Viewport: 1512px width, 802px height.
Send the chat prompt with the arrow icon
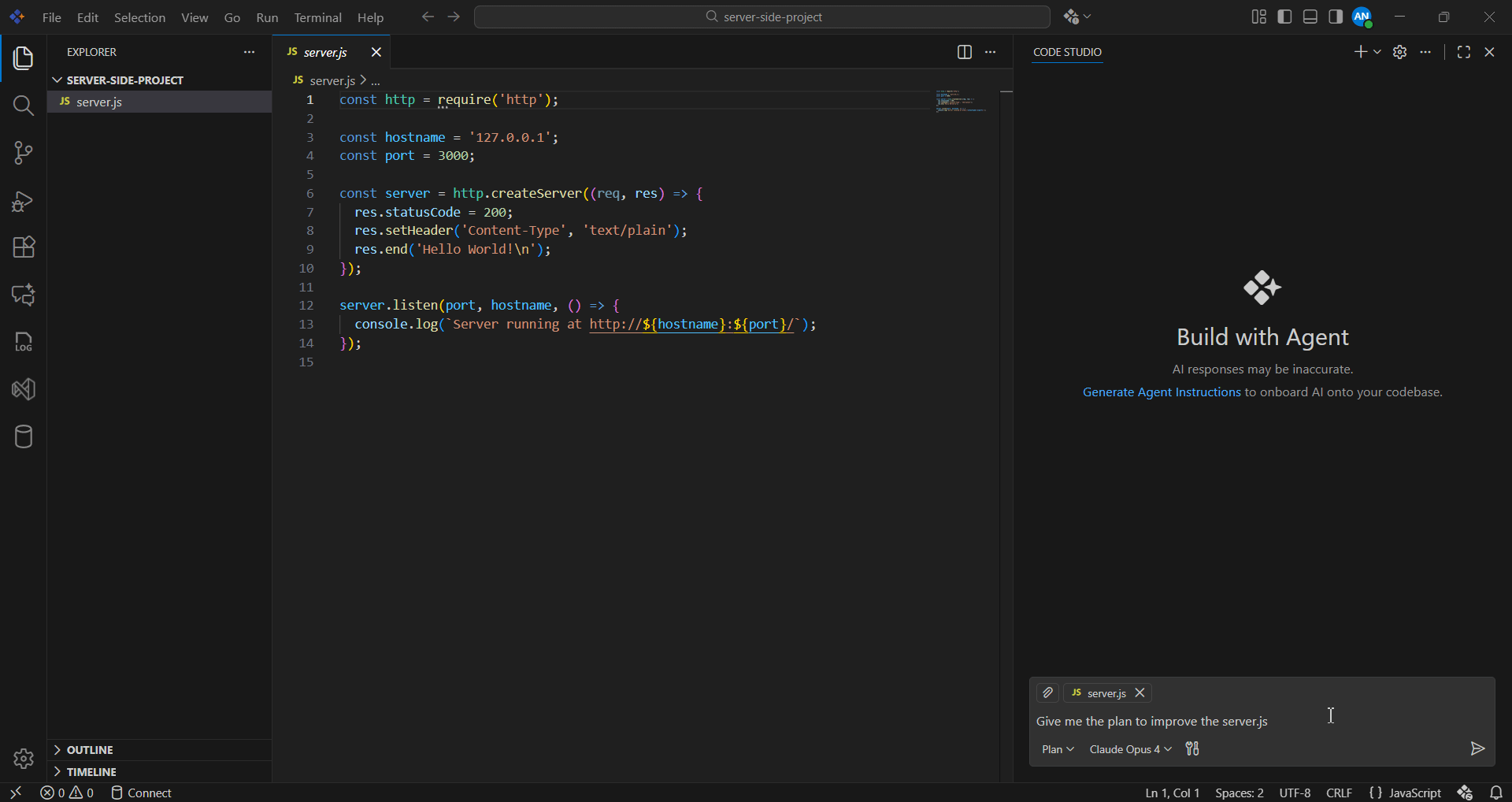pos(1477,748)
